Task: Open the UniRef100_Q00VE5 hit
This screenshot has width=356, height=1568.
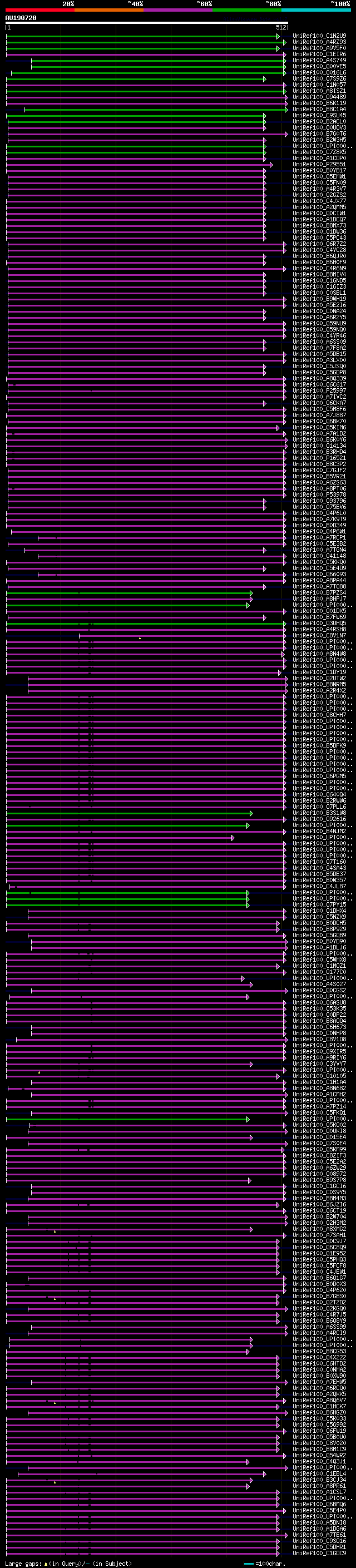Action: pyautogui.click(x=319, y=66)
